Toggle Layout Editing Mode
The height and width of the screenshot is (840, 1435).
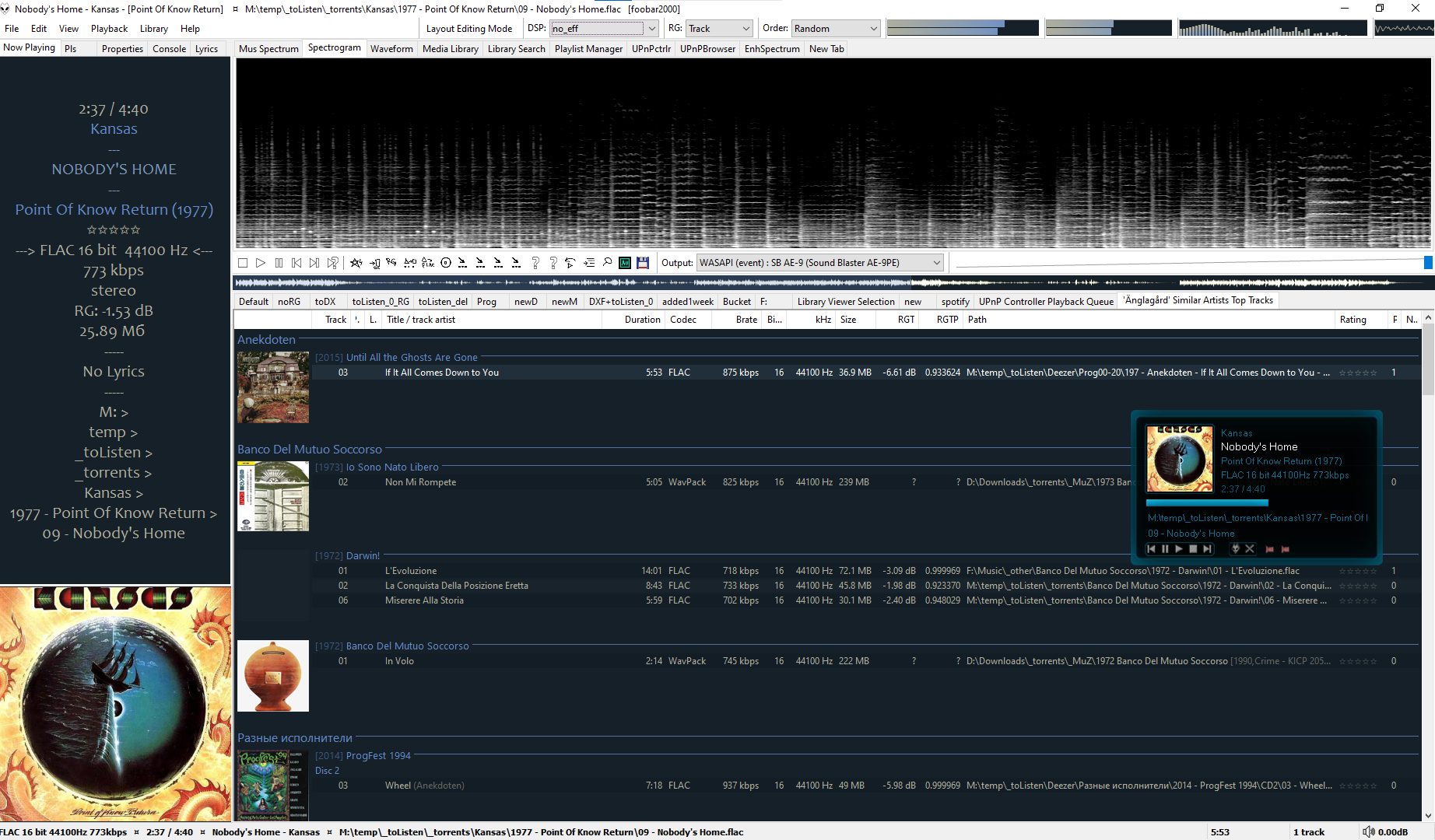pyautogui.click(x=468, y=29)
